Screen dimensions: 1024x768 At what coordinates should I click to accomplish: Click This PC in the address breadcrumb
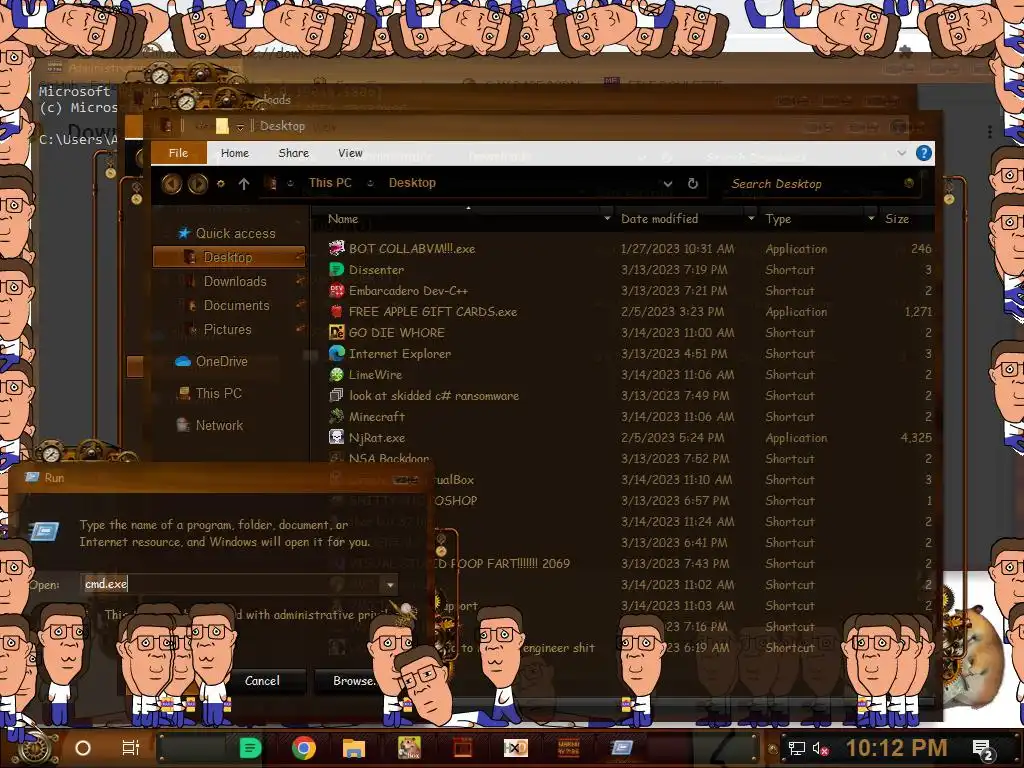click(330, 183)
